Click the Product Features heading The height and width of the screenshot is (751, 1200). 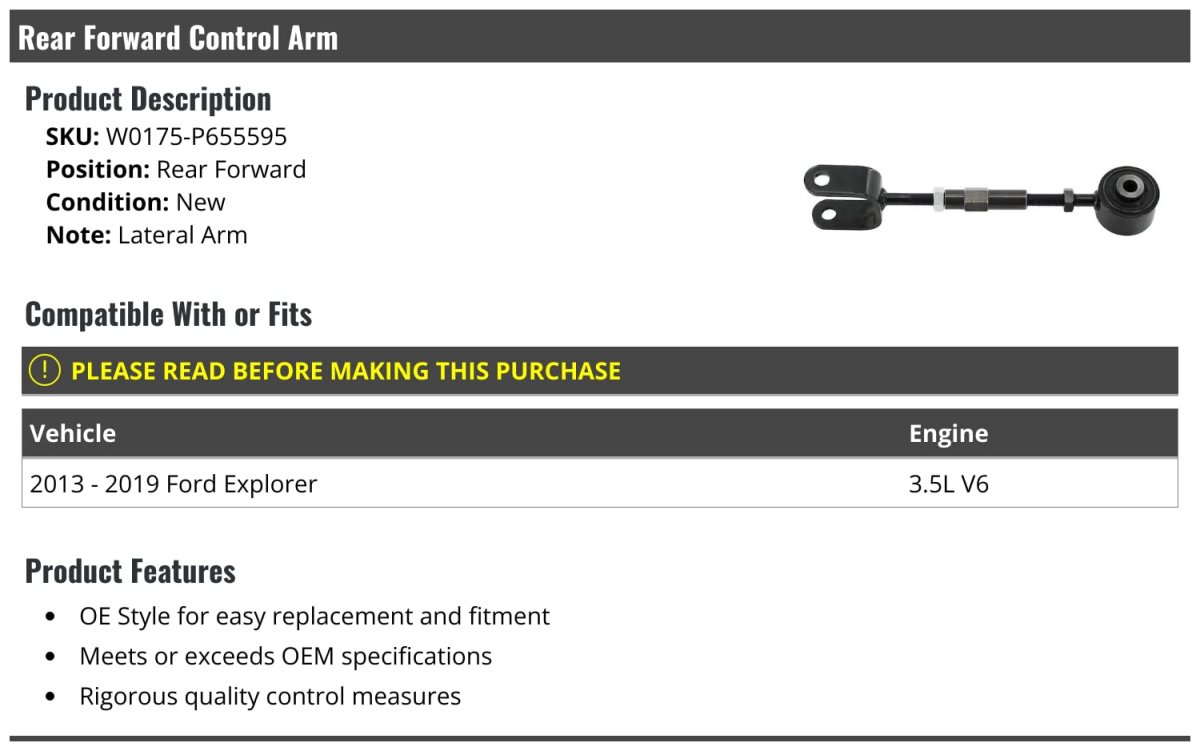point(130,571)
